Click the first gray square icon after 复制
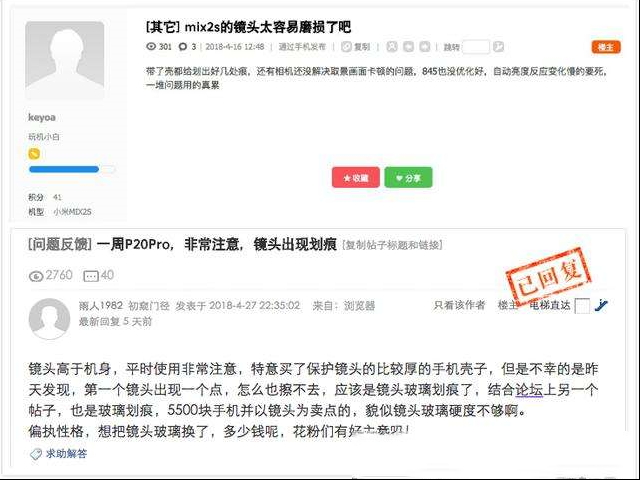The width and height of the screenshot is (640, 480). click(x=391, y=47)
